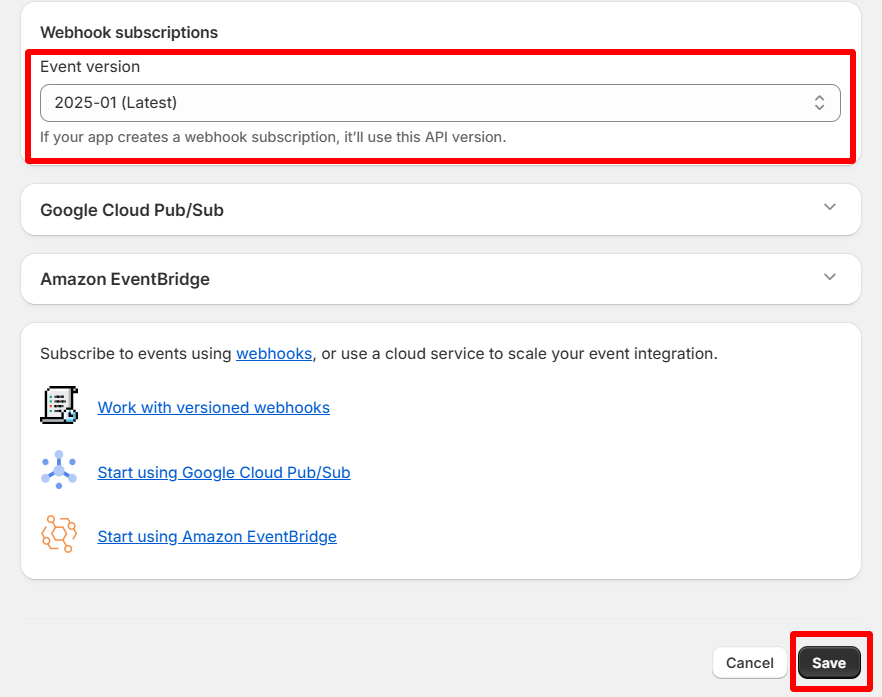Image resolution: width=882 pixels, height=697 pixels.
Task: Click the orange Amazon EventBridge logo icon
Action: coord(59,534)
